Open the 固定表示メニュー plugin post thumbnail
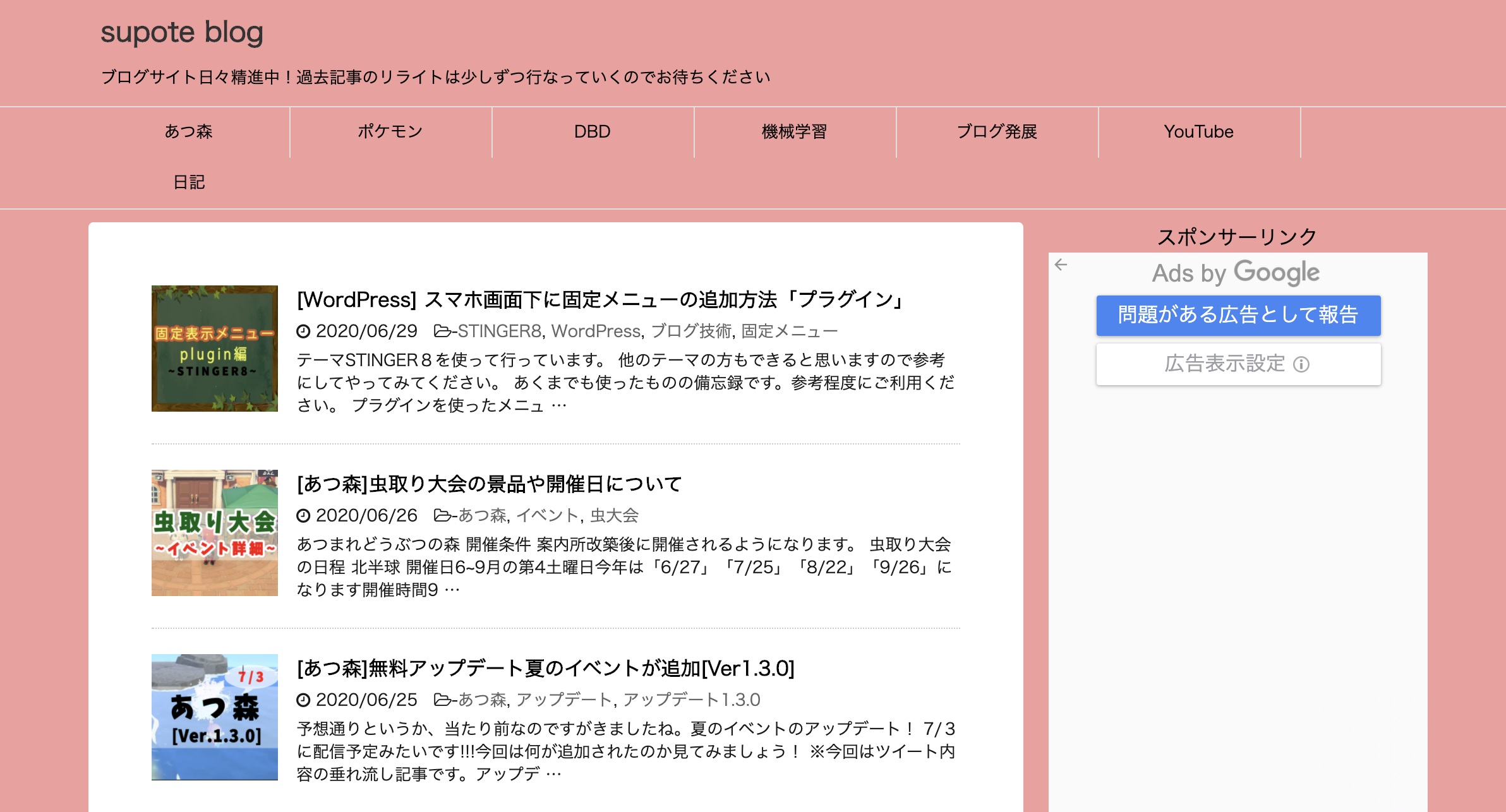The width and height of the screenshot is (1506, 812). pyautogui.click(x=215, y=349)
